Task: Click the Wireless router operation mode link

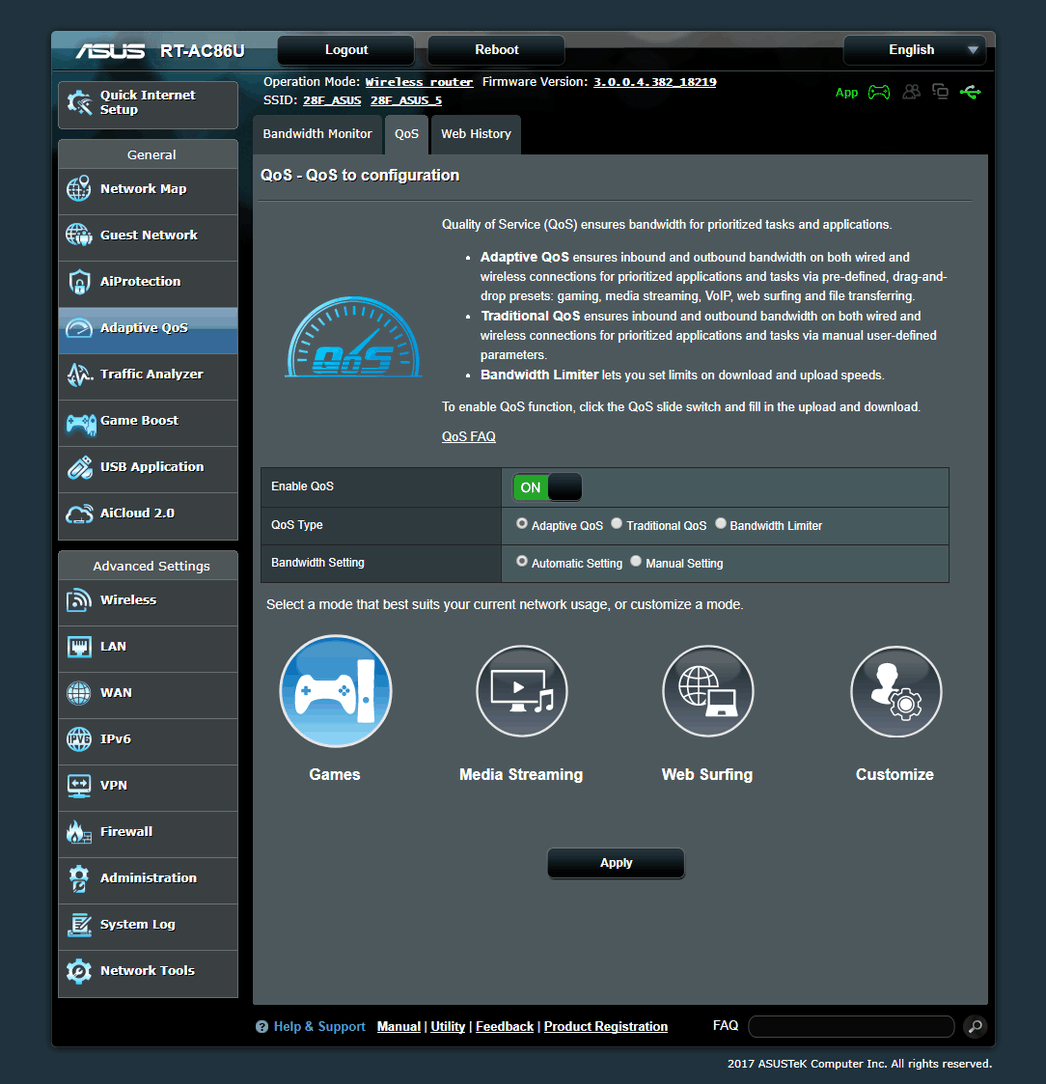Action: point(419,82)
